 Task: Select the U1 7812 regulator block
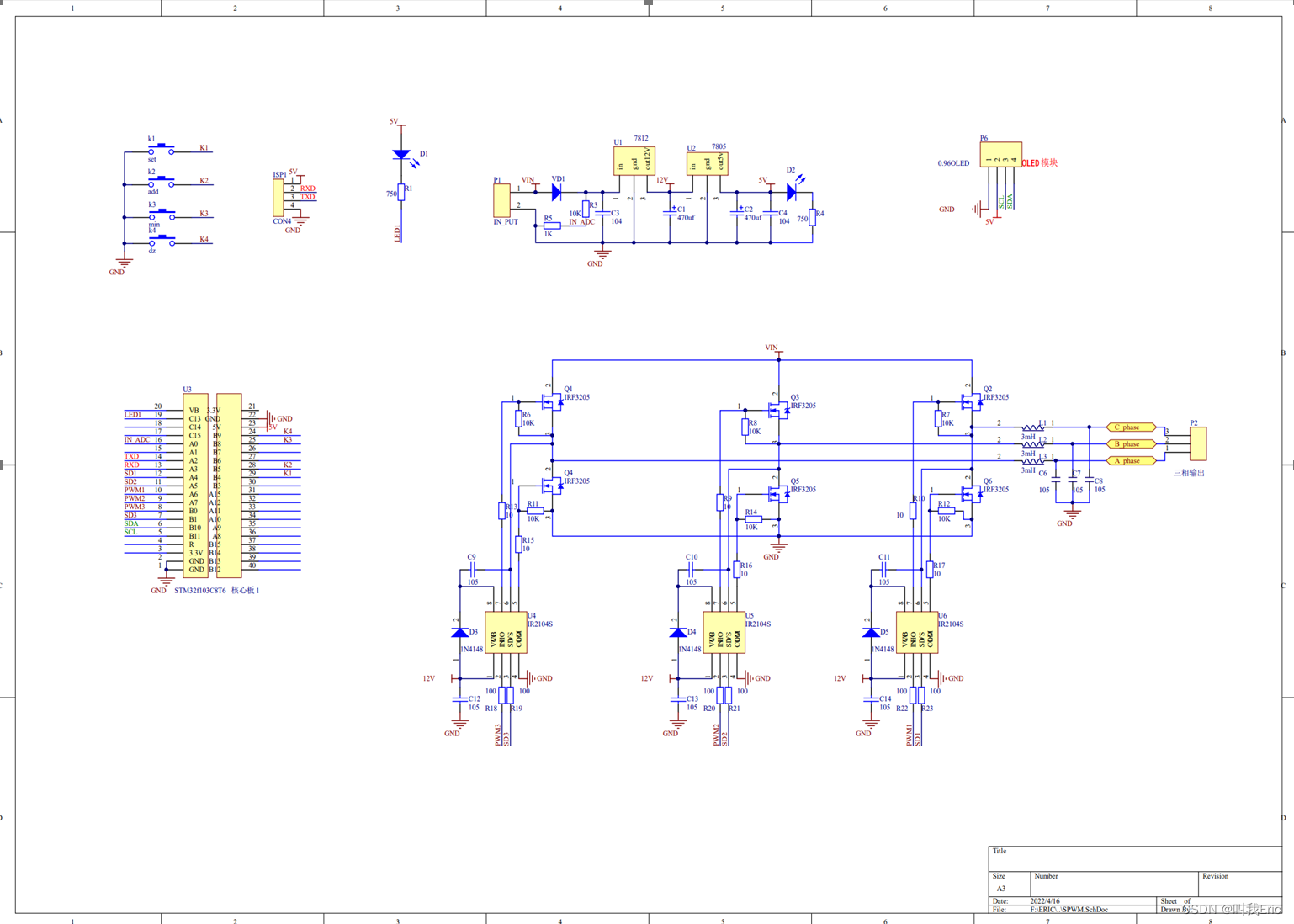[634, 160]
